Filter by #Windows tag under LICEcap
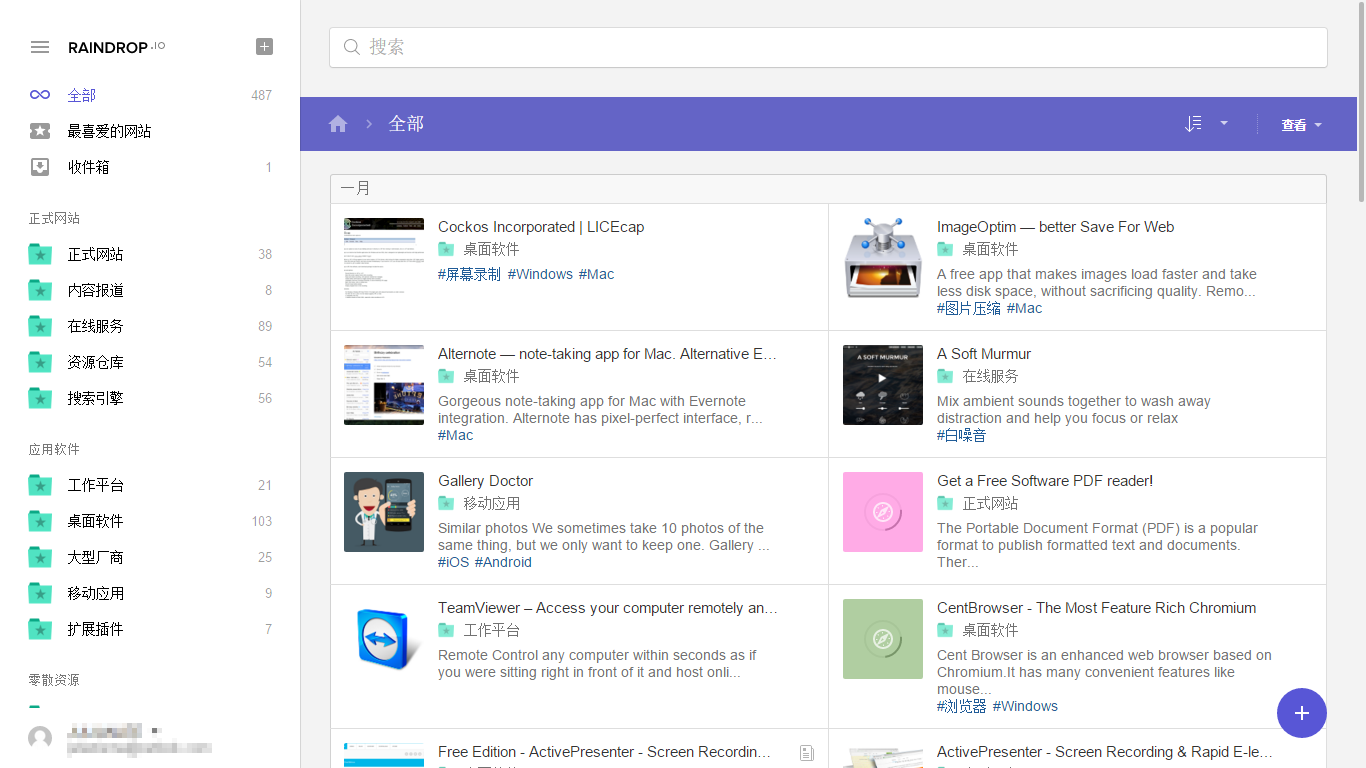Screen dimensions: 1366x768 coord(540,274)
